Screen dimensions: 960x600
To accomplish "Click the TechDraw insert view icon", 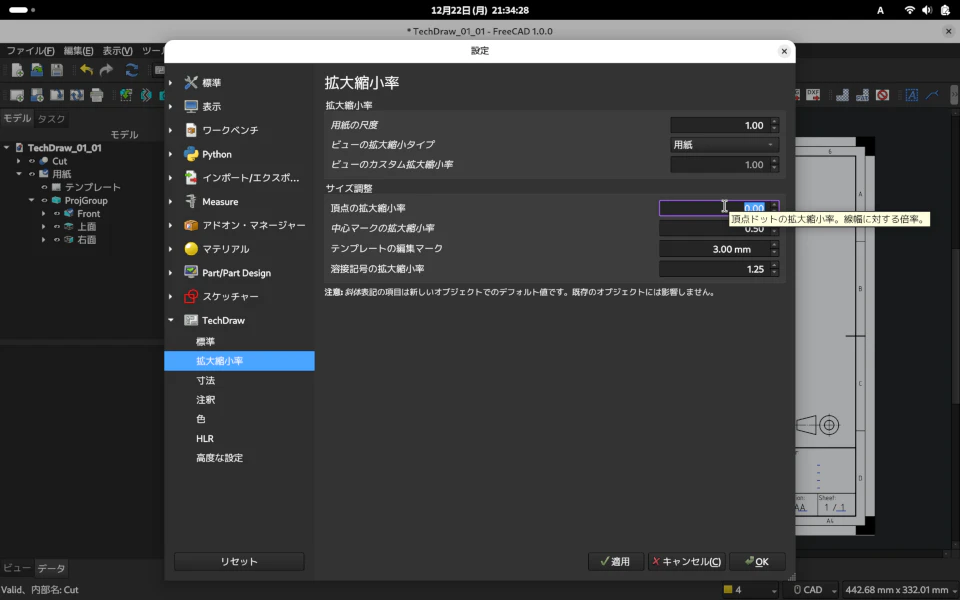I will pos(126,95).
